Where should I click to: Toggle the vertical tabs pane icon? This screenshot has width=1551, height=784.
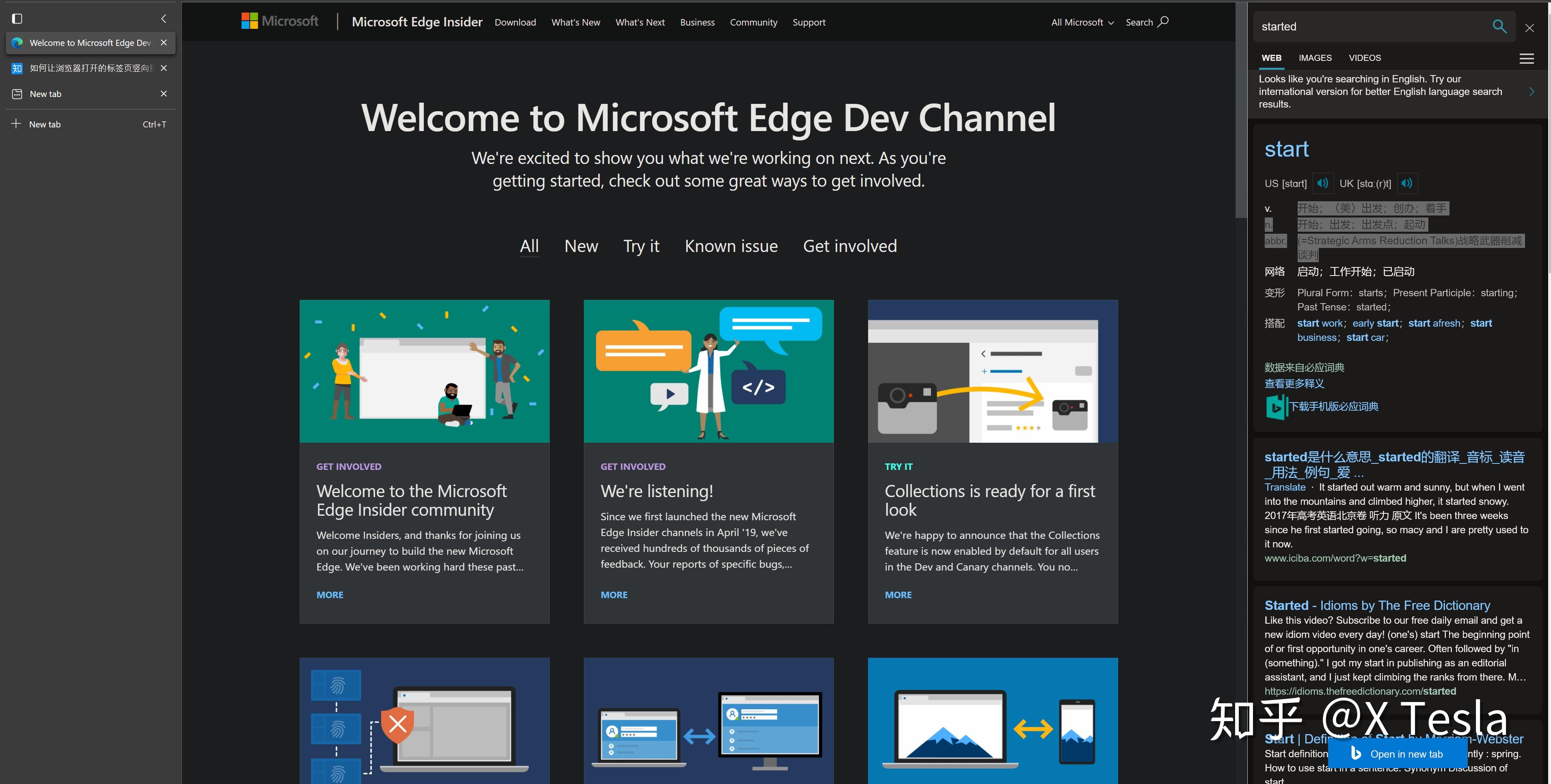coord(17,19)
